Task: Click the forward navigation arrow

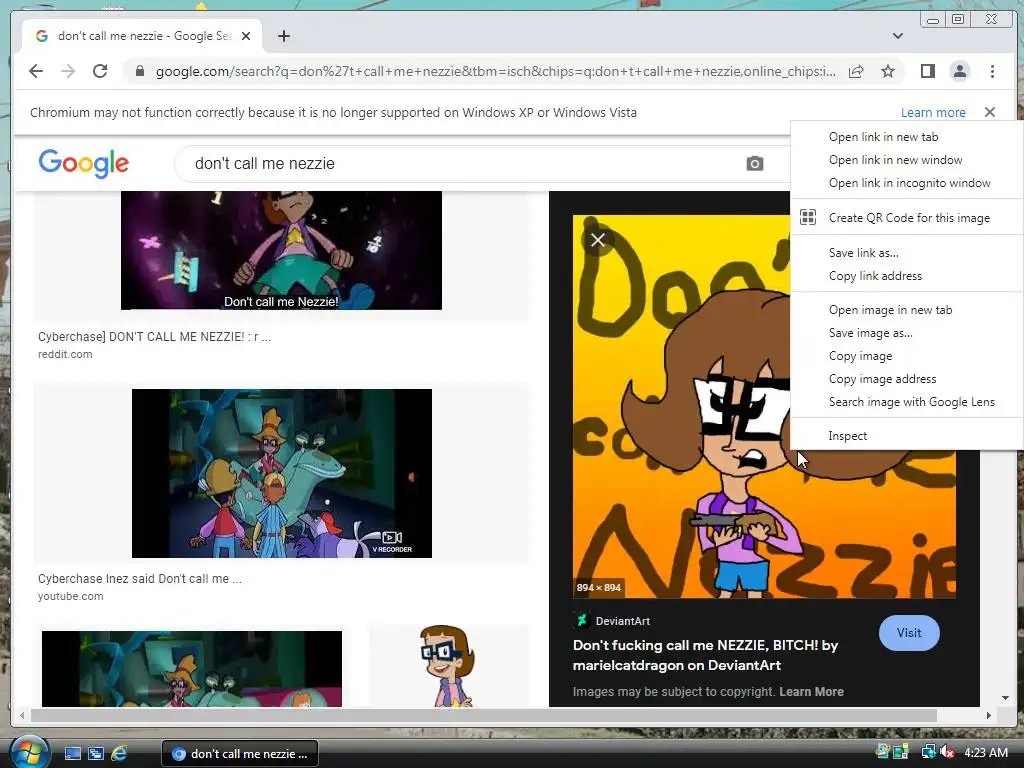Action: tap(68, 71)
